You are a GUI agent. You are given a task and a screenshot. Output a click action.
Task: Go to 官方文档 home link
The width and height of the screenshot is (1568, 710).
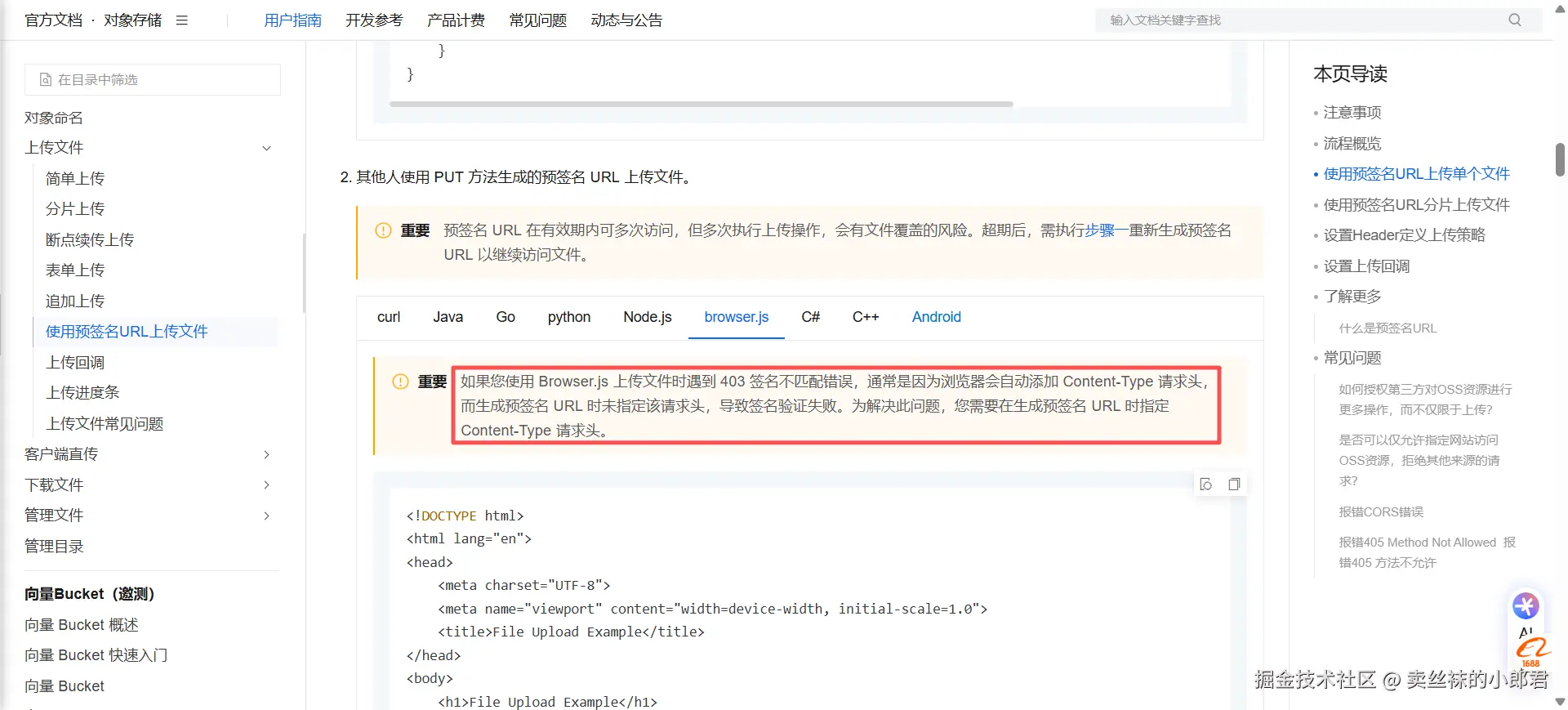coord(54,20)
